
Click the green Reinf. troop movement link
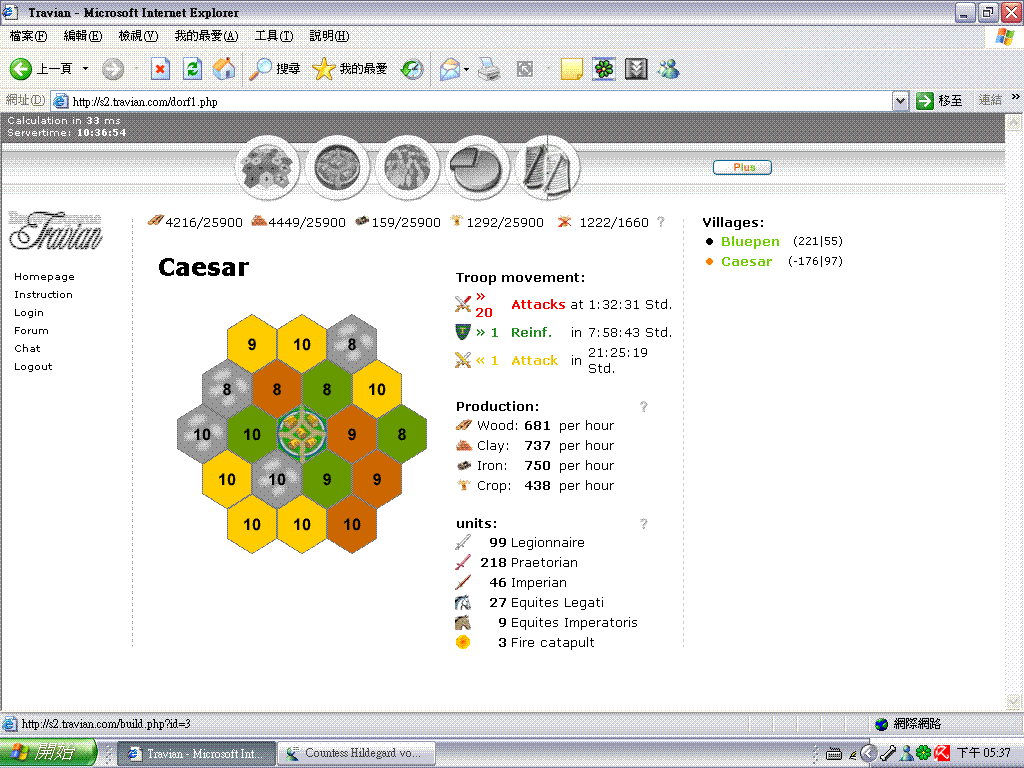pos(531,332)
